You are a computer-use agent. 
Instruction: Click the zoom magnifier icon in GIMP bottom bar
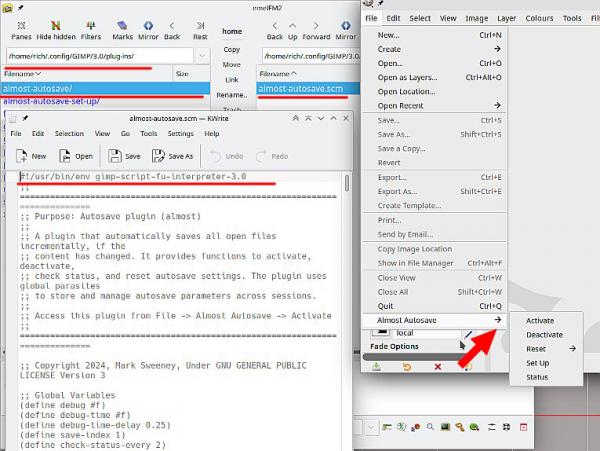(430, 427)
